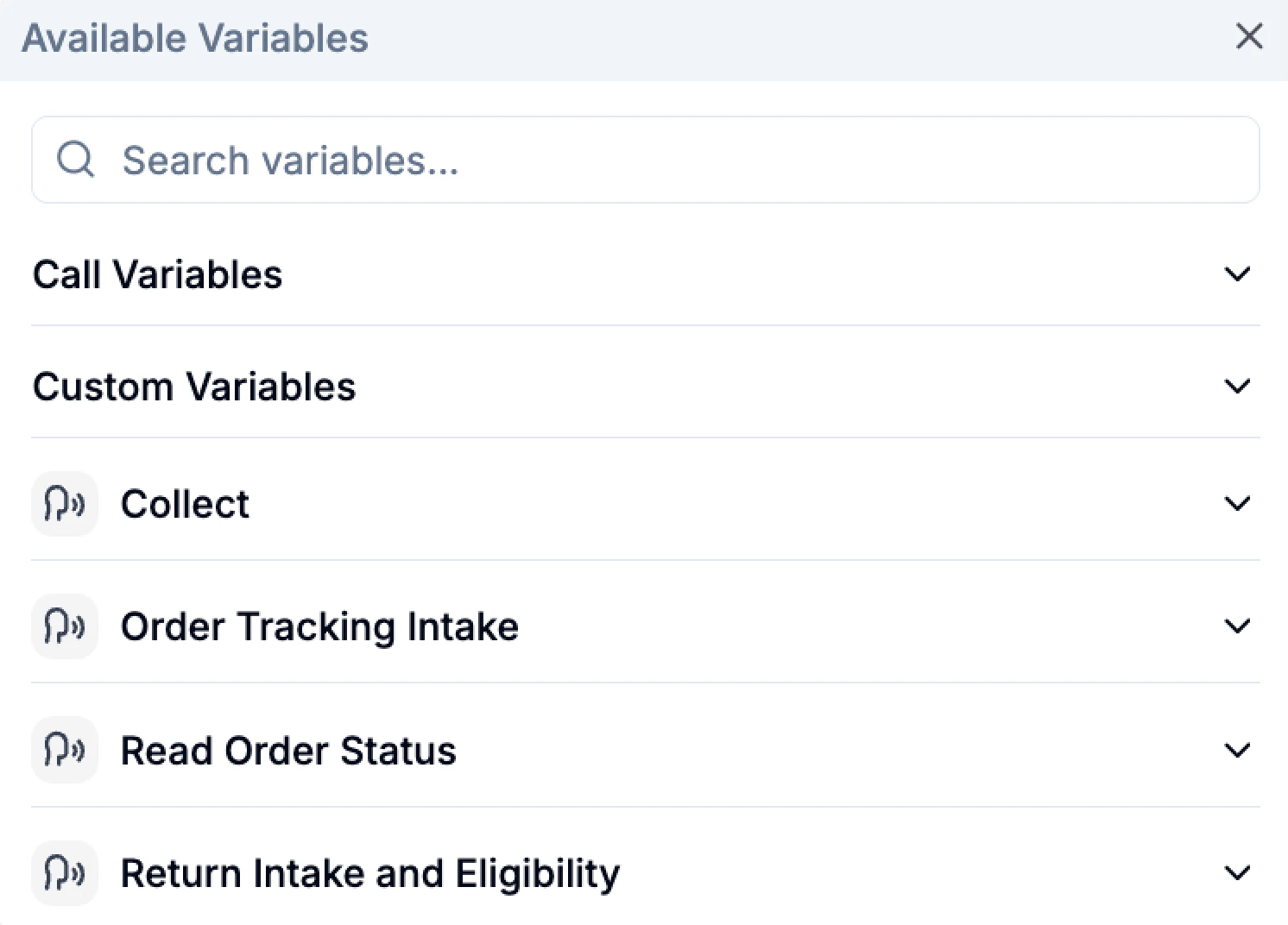Click the Custom Variables heading text
The width and height of the screenshot is (1288, 925).
pos(194,386)
